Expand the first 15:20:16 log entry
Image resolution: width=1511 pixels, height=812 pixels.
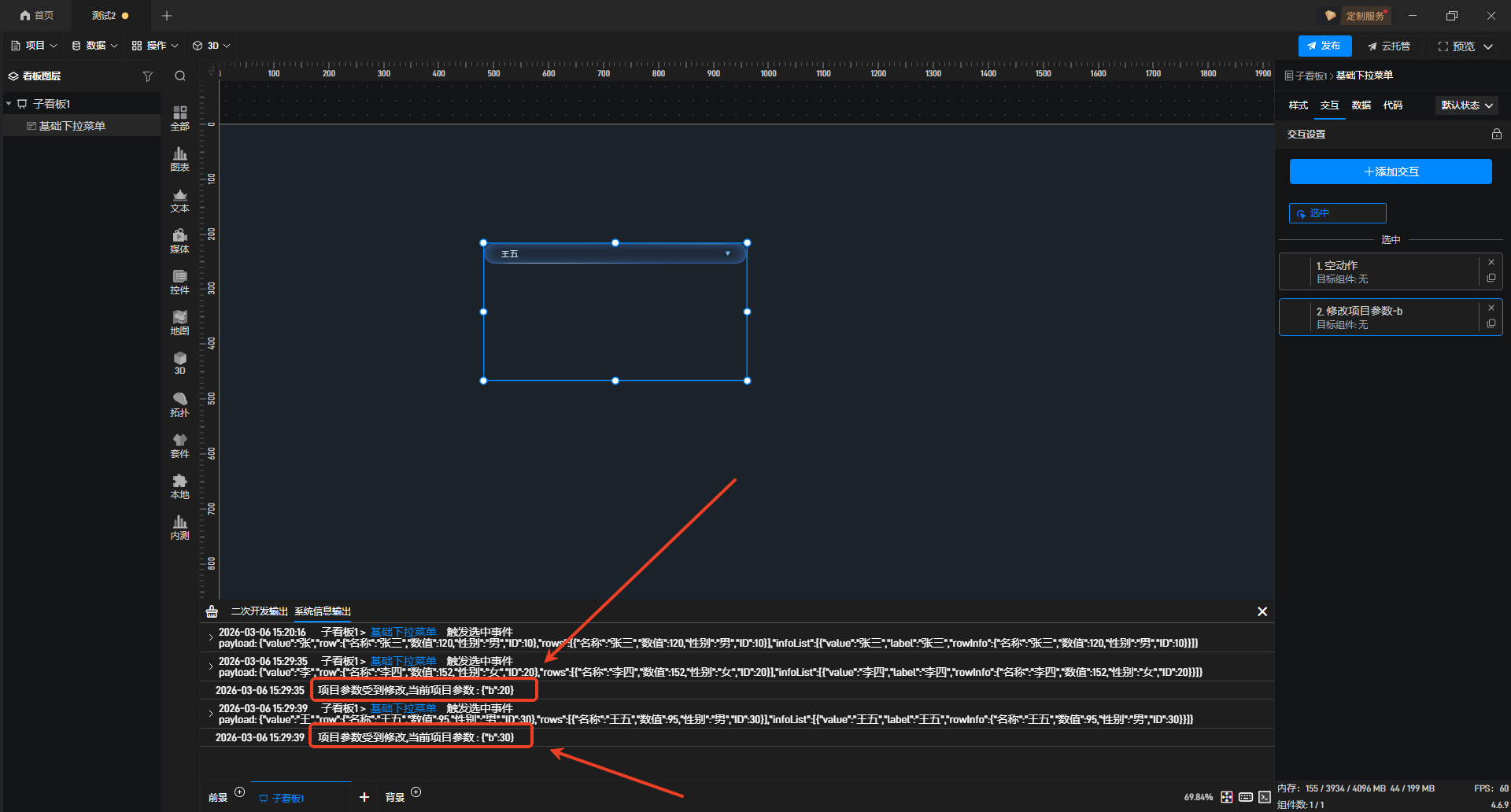click(x=210, y=637)
